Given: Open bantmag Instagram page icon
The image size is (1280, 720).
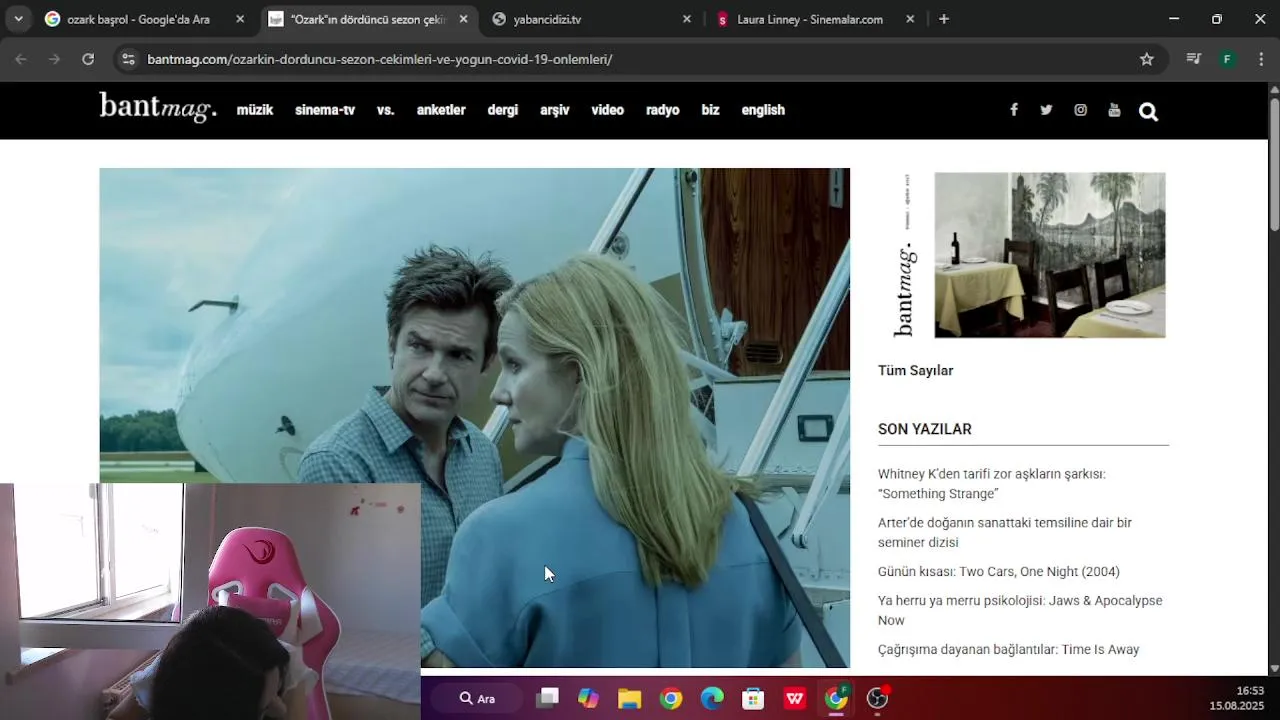Looking at the screenshot, I should 1080,110.
